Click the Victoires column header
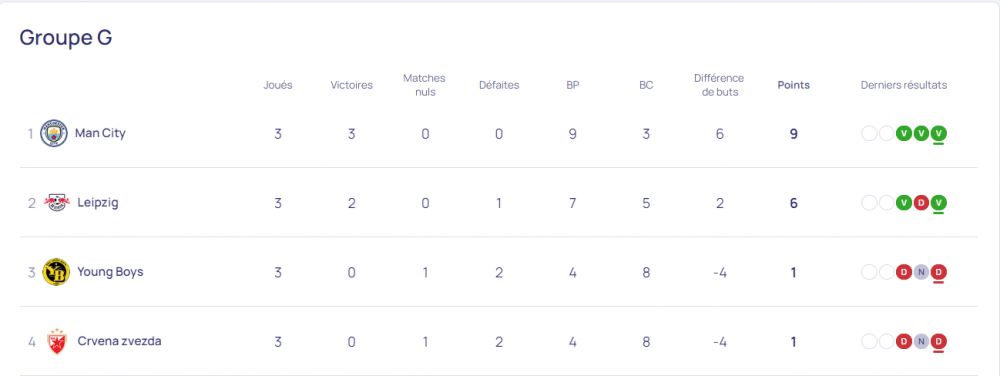The width and height of the screenshot is (1000, 376). [351, 85]
